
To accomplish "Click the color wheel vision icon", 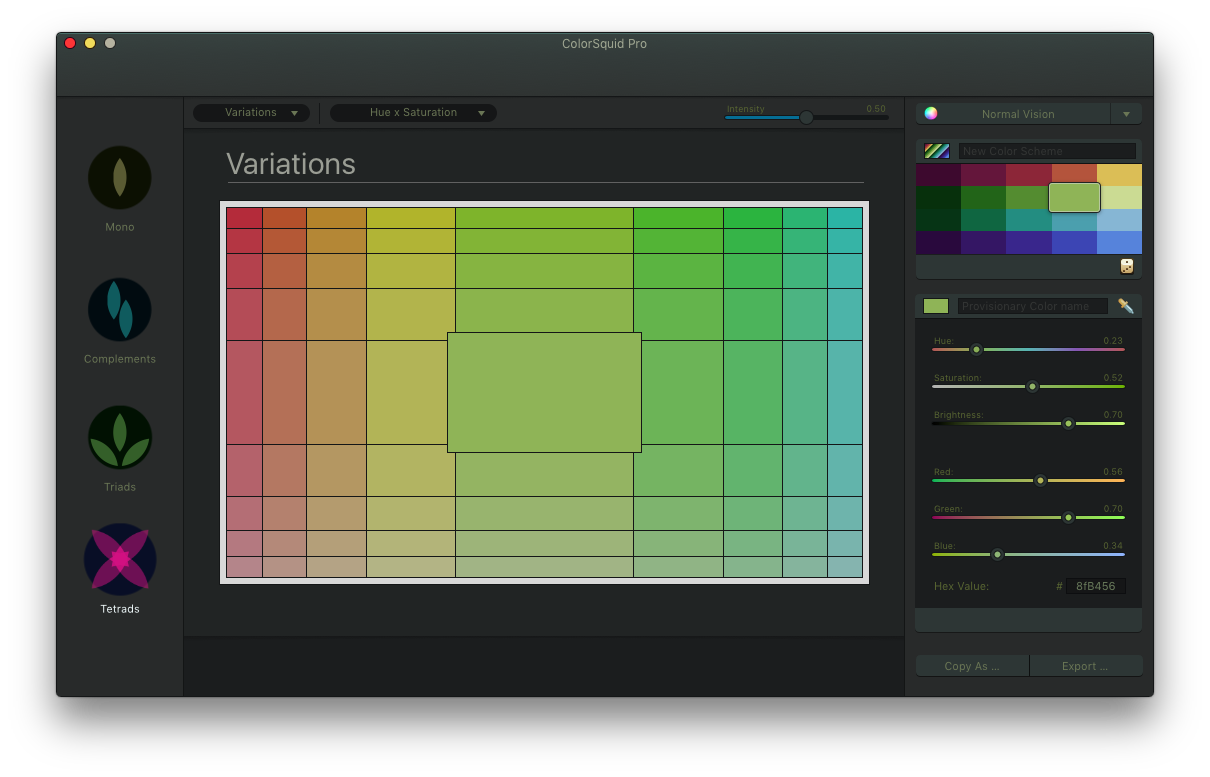I will pyautogui.click(x=931, y=113).
